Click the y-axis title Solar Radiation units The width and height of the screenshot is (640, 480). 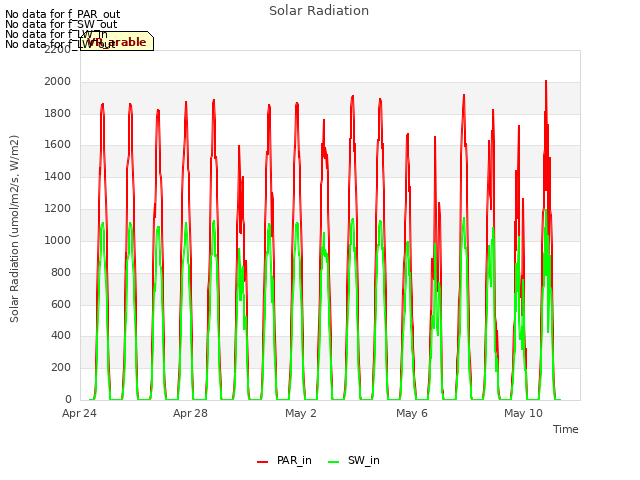pos(14,229)
